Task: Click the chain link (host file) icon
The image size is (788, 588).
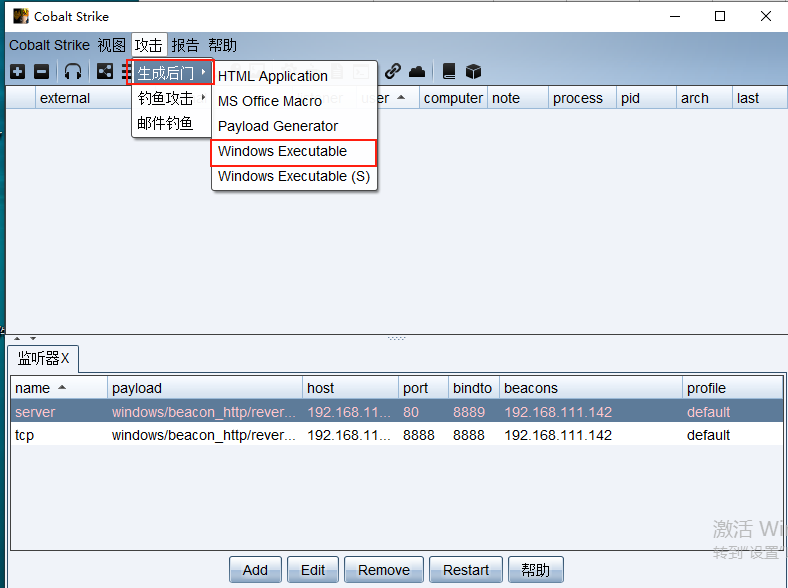Action: click(x=392, y=71)
